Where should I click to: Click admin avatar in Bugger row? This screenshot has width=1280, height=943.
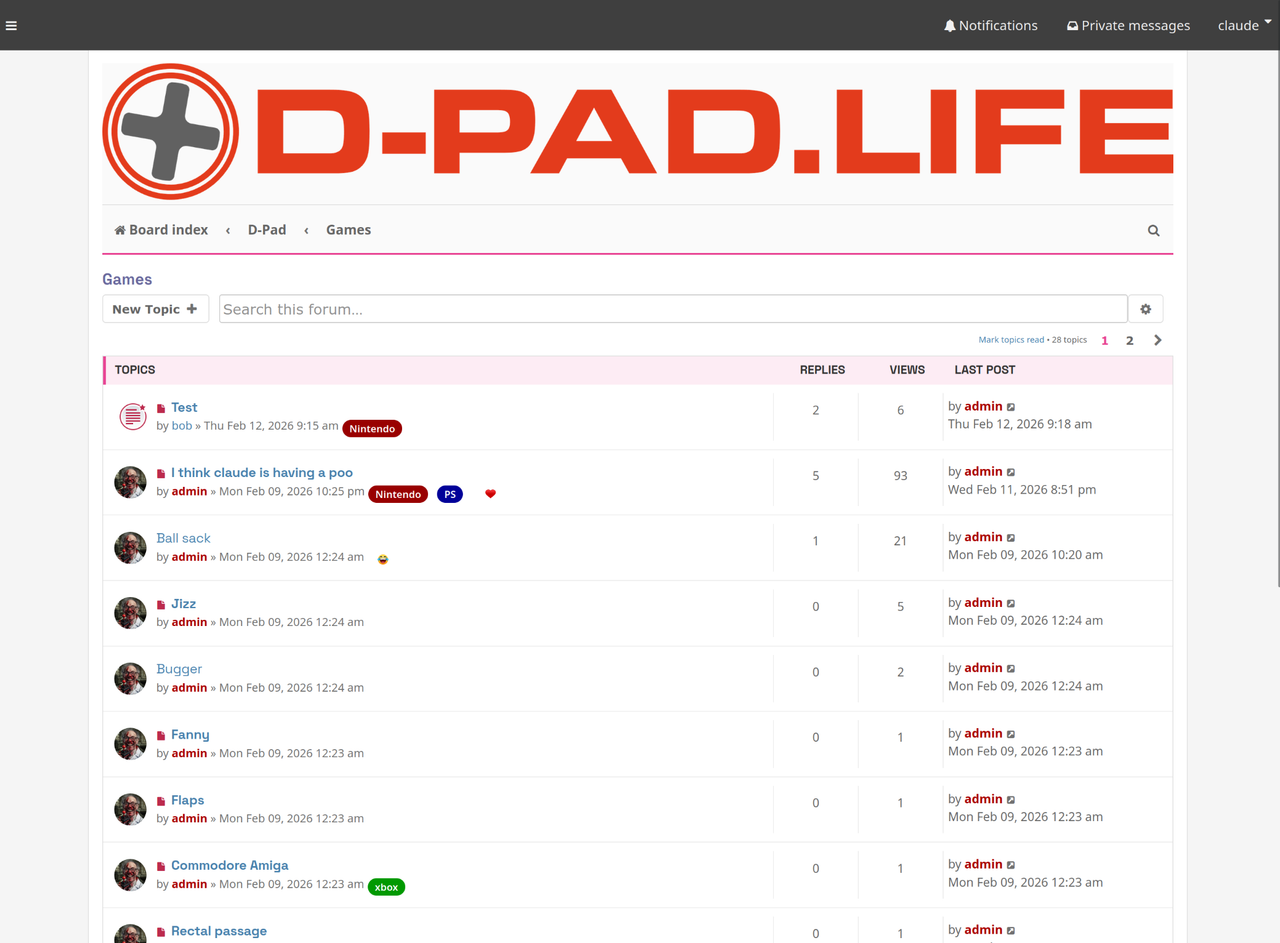coord(130,679)
